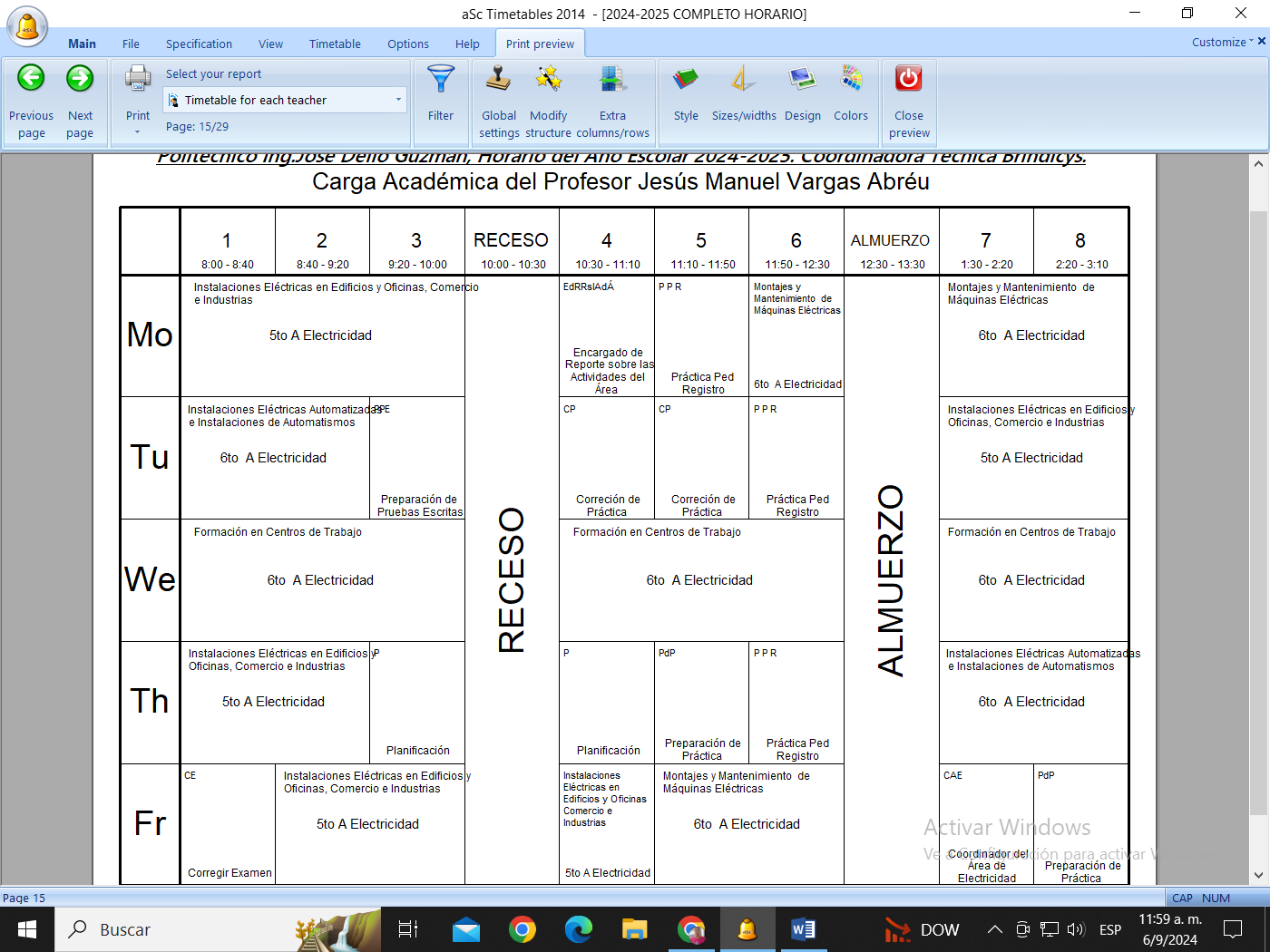Open Sizes/widths ruler tool
This screenshot has width=1270, height=952.
[x=744, y=92]
